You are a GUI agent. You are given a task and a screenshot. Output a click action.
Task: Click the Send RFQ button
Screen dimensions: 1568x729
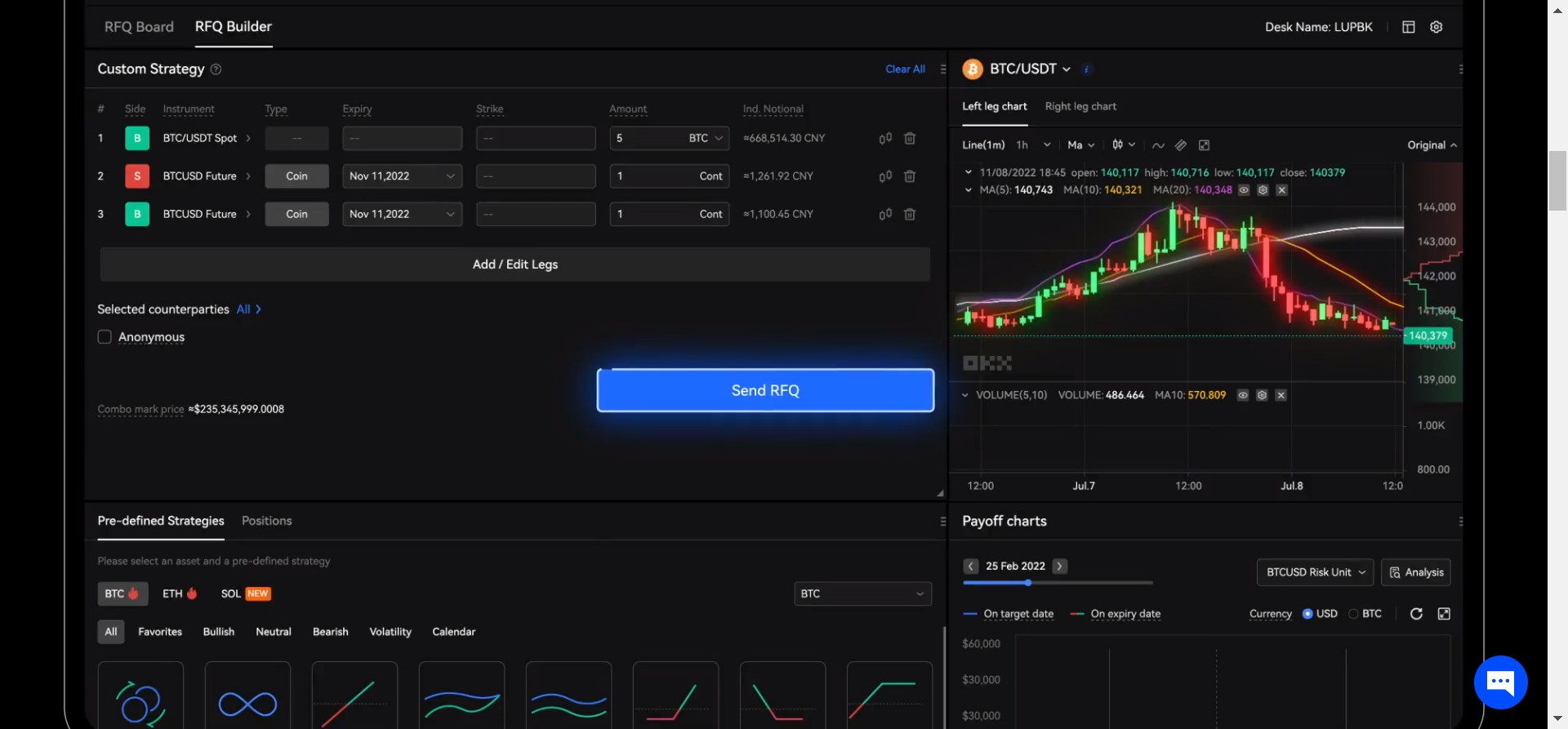[765, 390]
